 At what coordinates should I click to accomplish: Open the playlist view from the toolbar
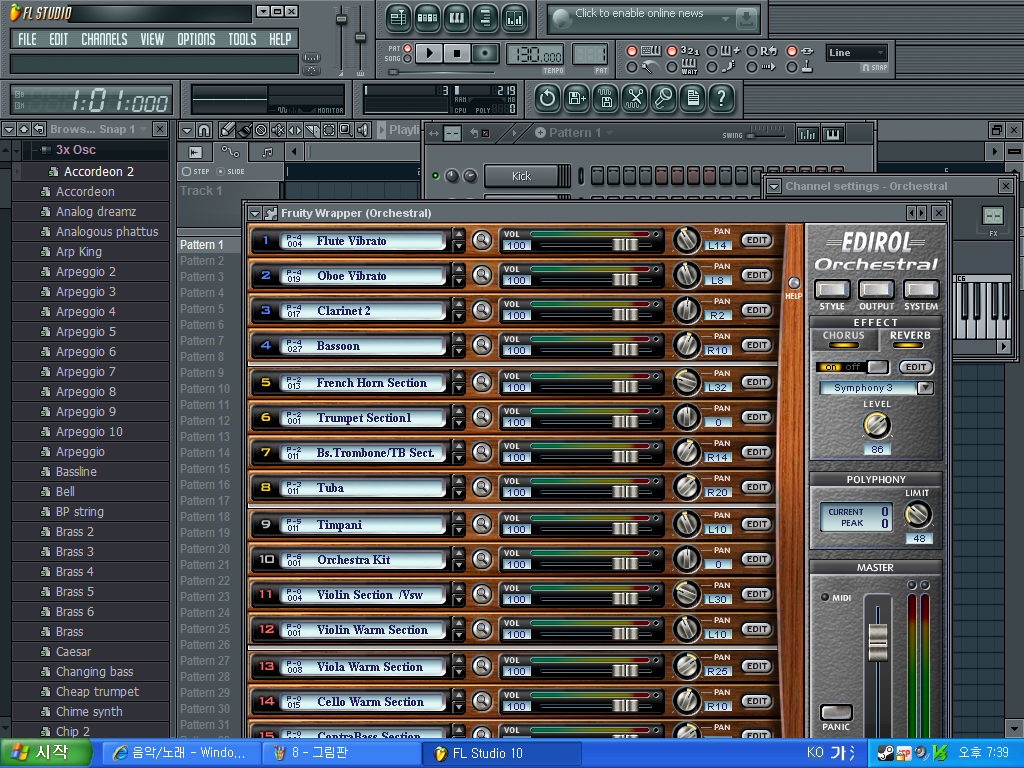[x=398, y=18]
